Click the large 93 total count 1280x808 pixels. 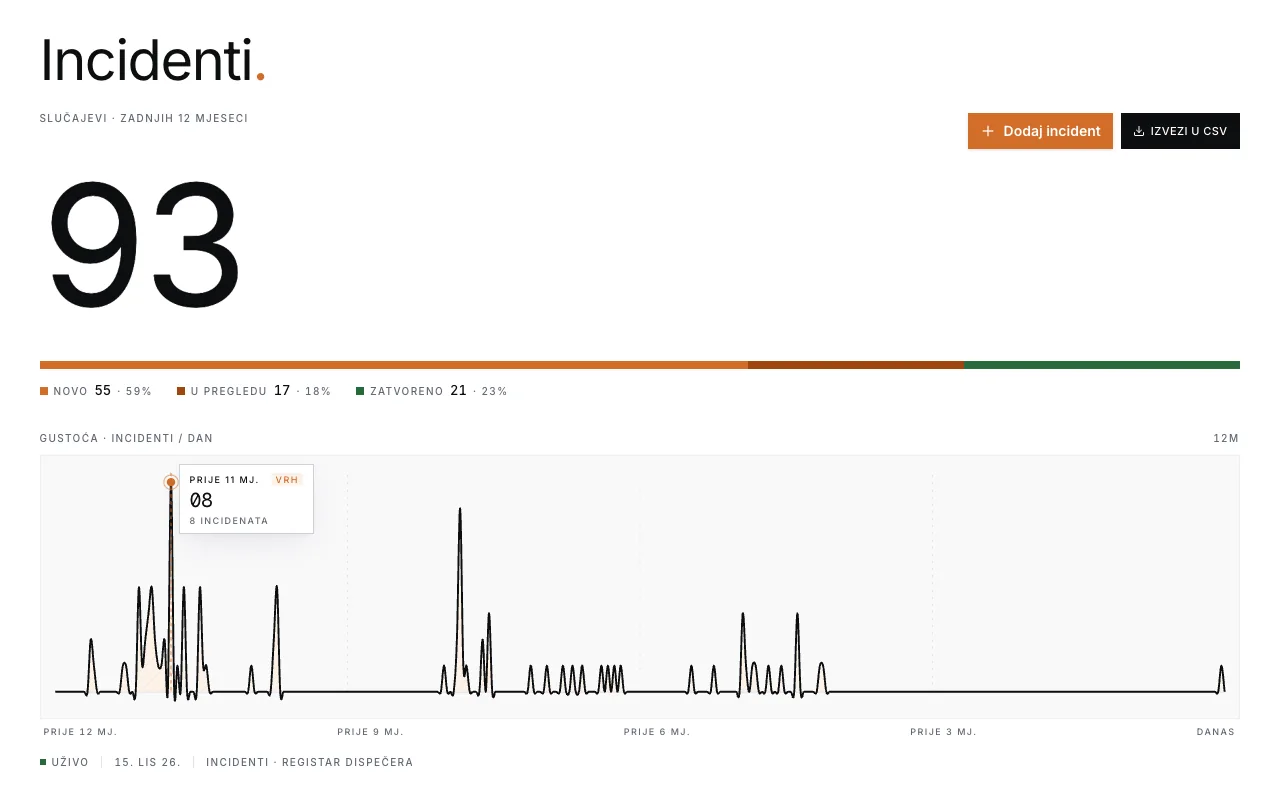pyautogui.click(x=145, y=246)
